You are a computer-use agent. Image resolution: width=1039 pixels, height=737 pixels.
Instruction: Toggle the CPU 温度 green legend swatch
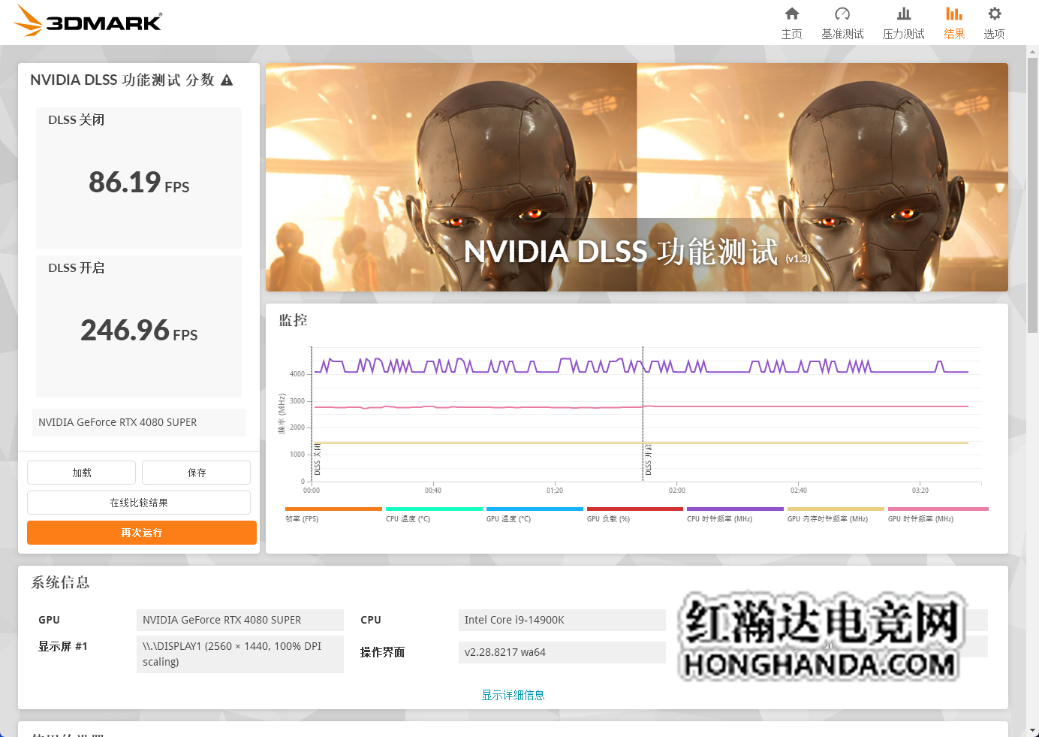pos(434,509)
